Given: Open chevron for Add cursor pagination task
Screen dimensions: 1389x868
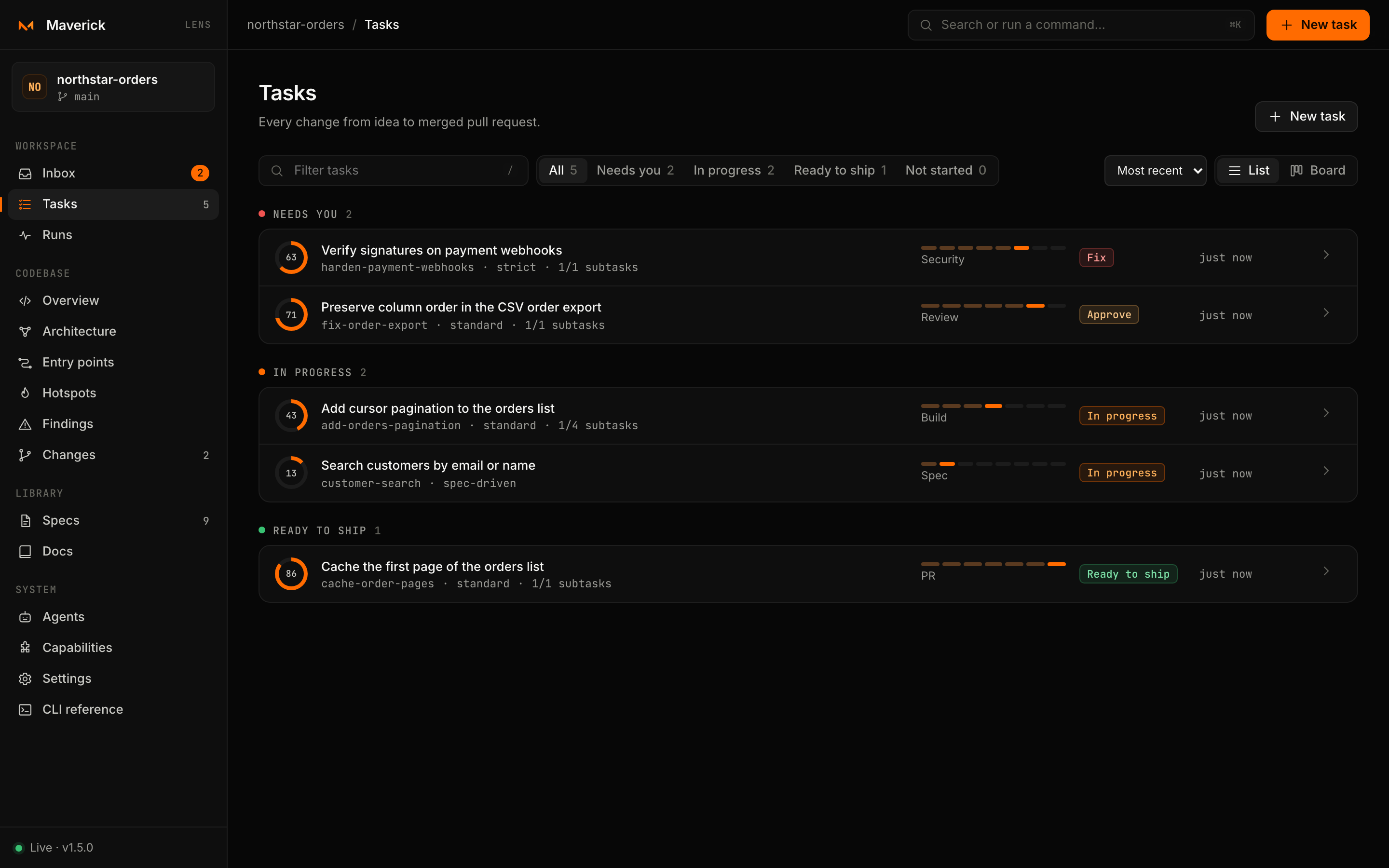Looking at the screenshot, I should [x=1326, y=413].
